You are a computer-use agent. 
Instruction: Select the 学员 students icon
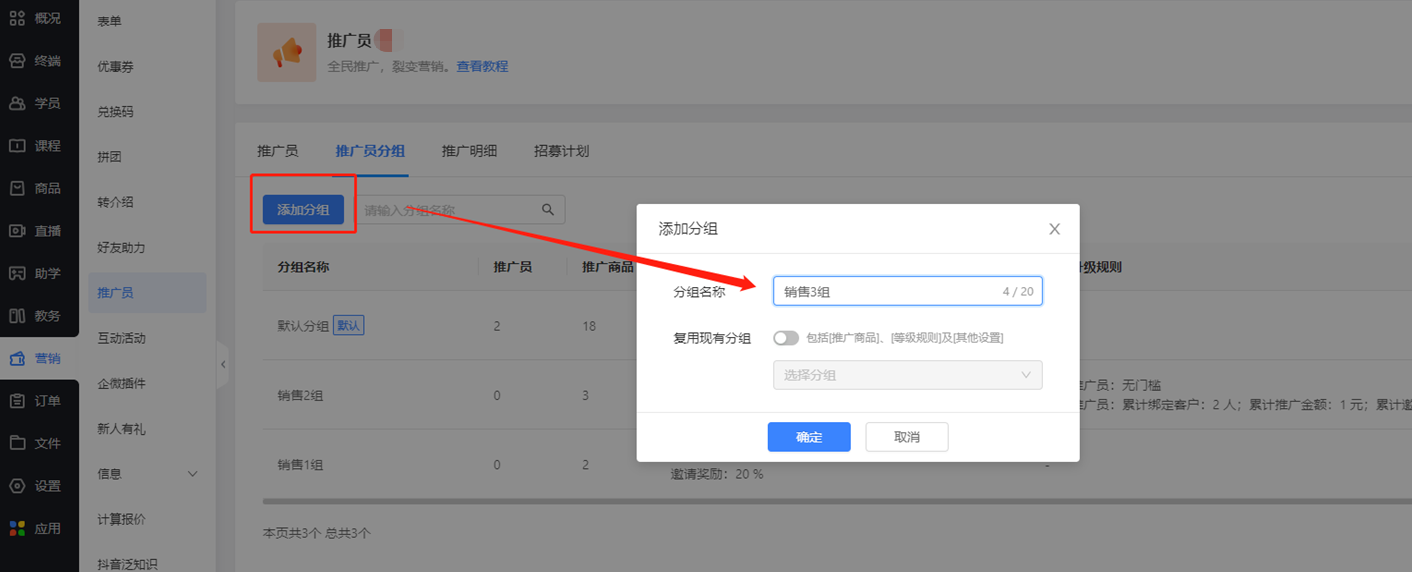(x=17, y=103)
